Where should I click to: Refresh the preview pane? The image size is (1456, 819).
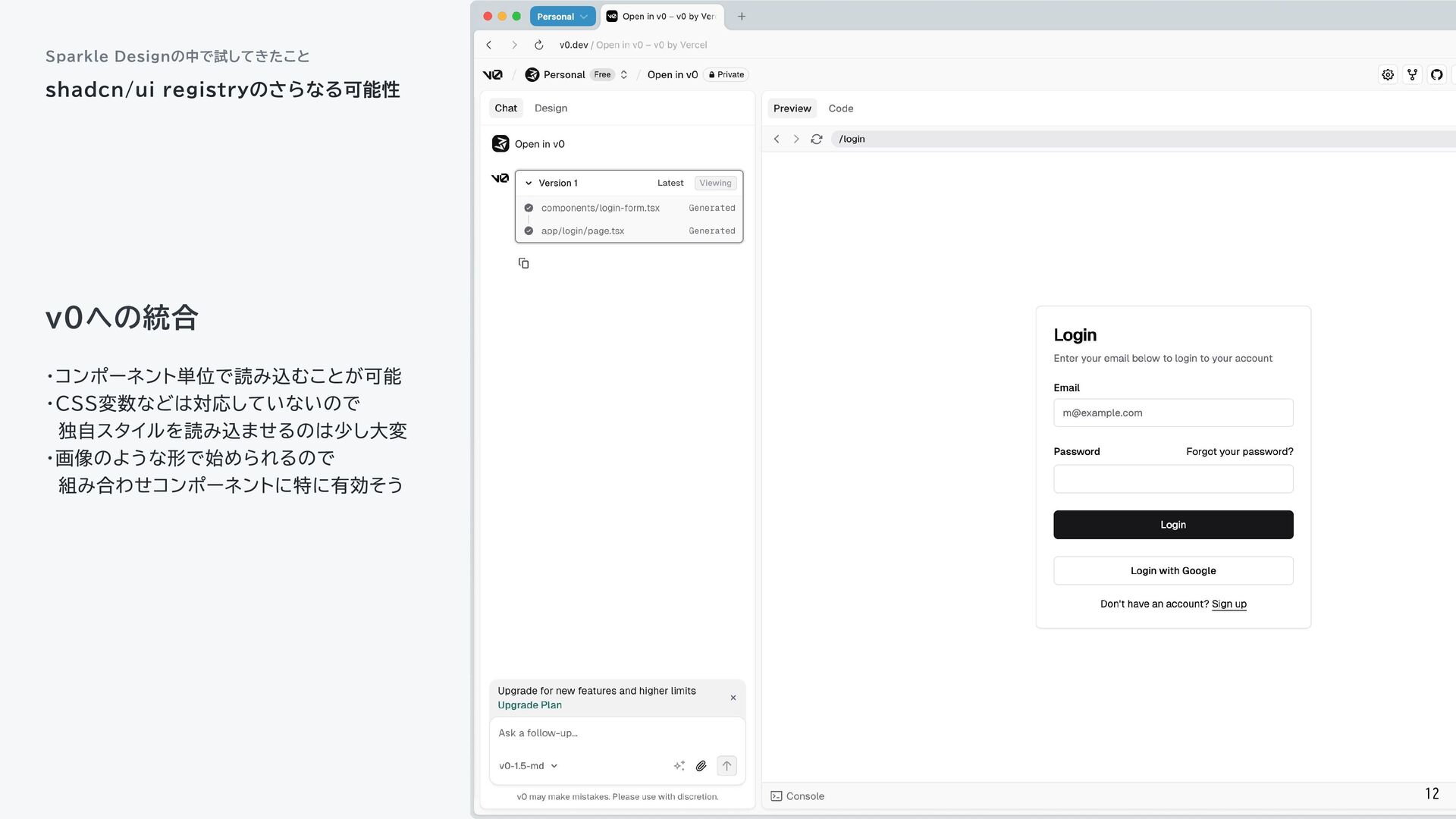point(817,139)
